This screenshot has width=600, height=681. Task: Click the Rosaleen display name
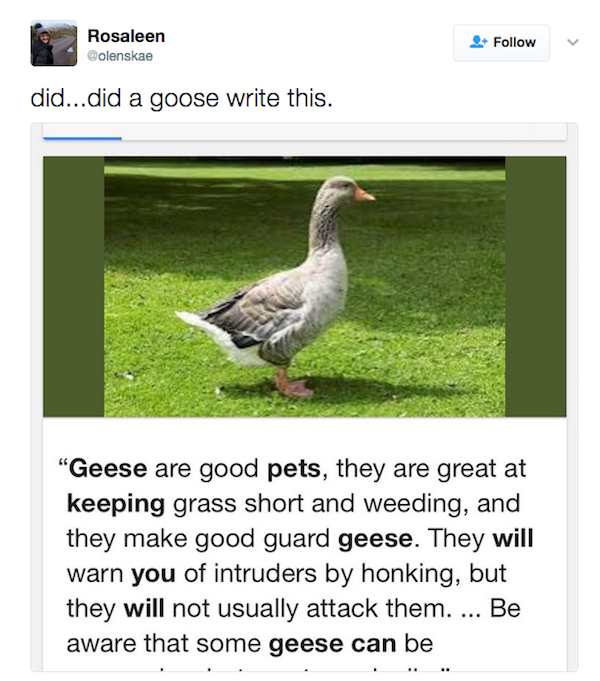126,36
